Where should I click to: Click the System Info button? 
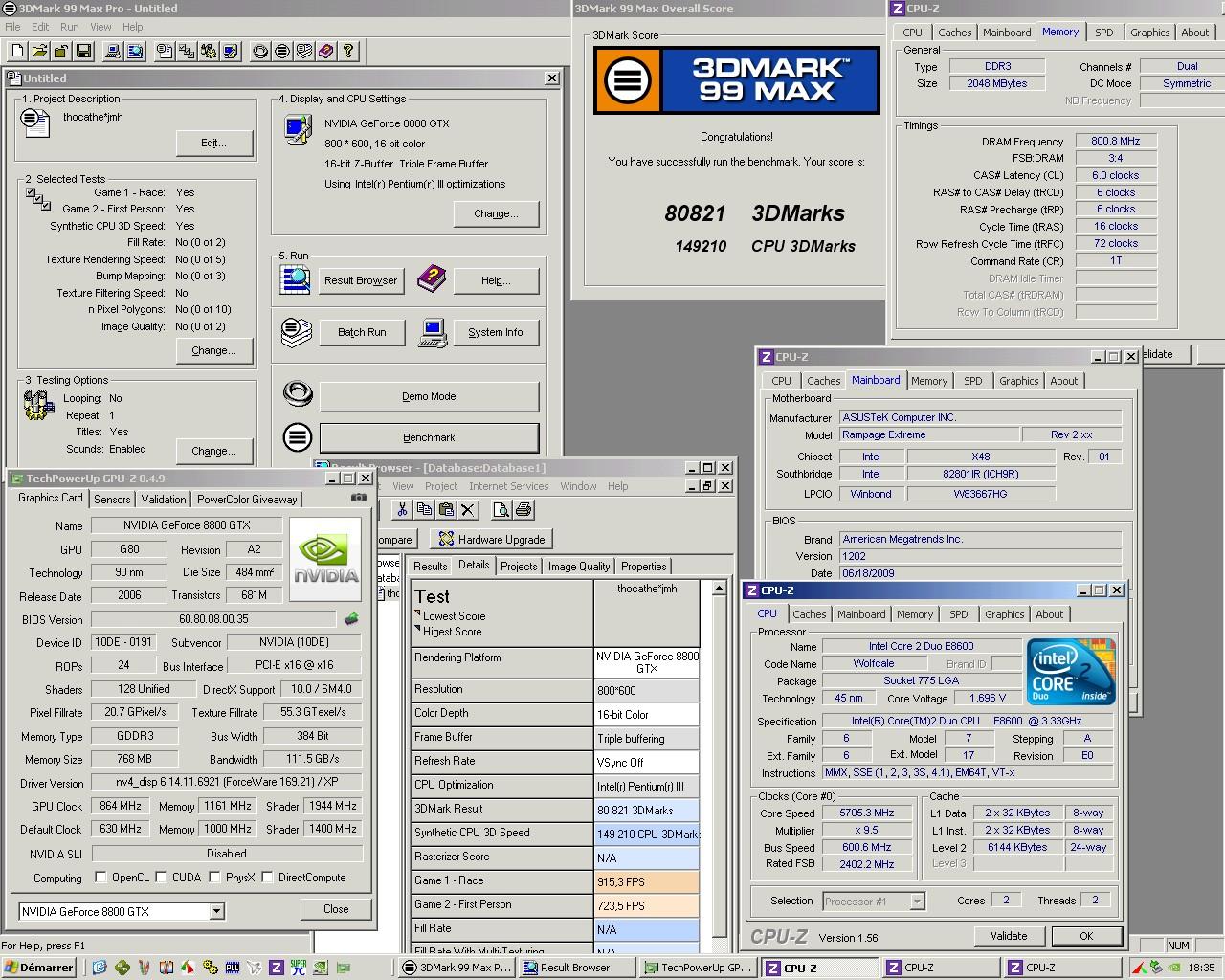tap(496, 332)
